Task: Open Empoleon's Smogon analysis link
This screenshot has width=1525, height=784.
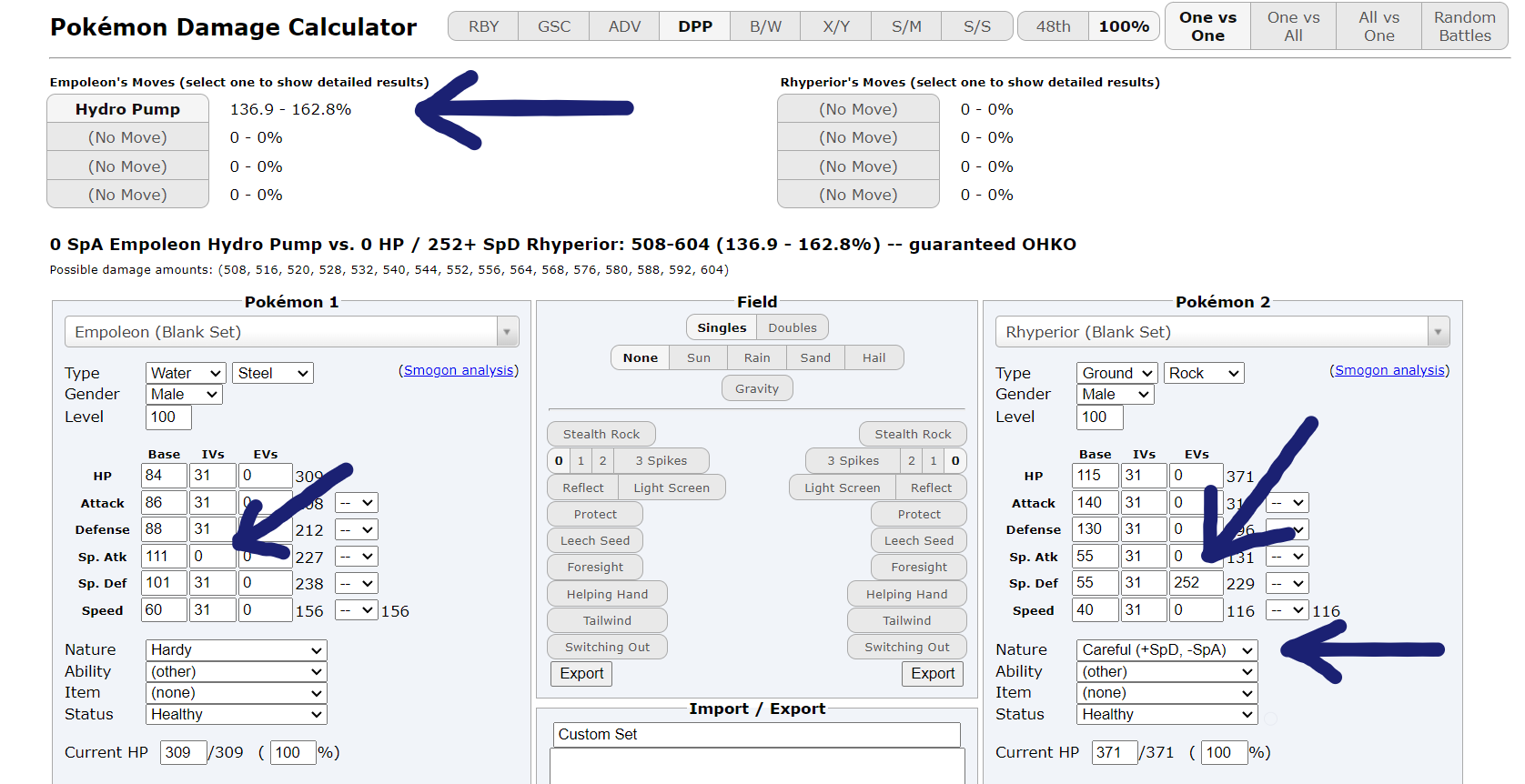Action: (459, 370)
